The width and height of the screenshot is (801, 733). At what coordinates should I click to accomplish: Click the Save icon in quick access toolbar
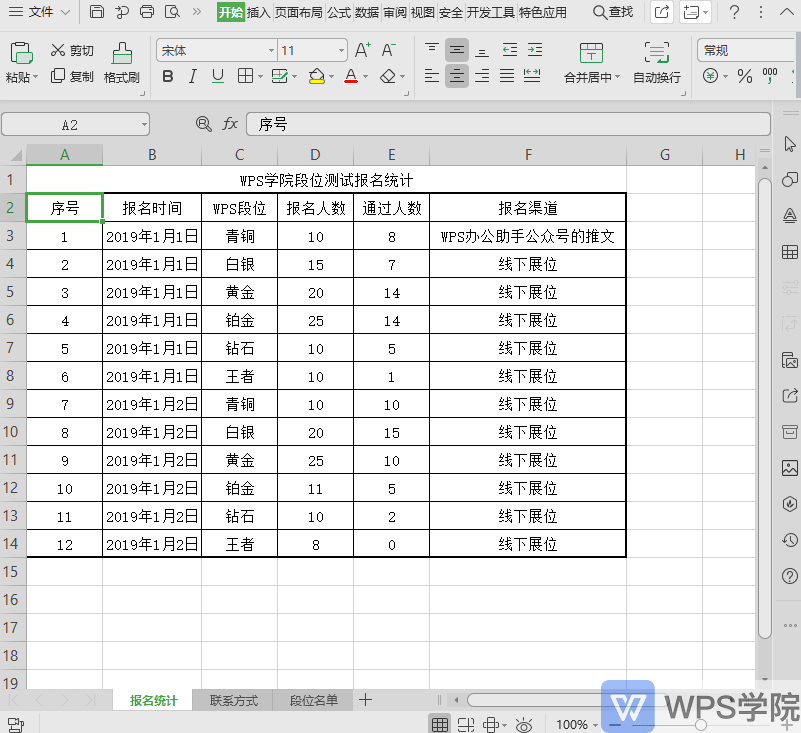pyautogui.click(x=97, y=11)
